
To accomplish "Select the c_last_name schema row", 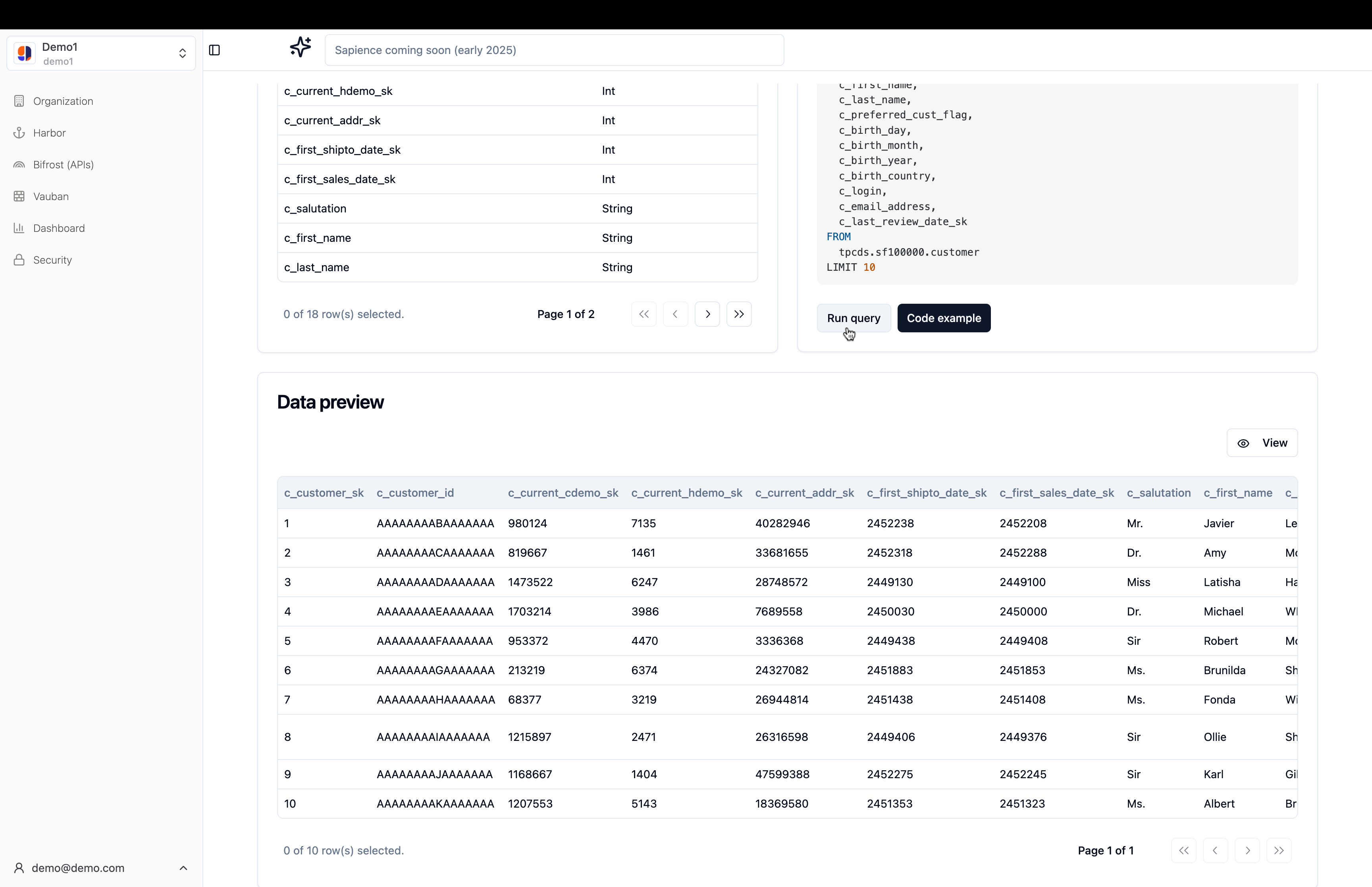I will (517, 267).
